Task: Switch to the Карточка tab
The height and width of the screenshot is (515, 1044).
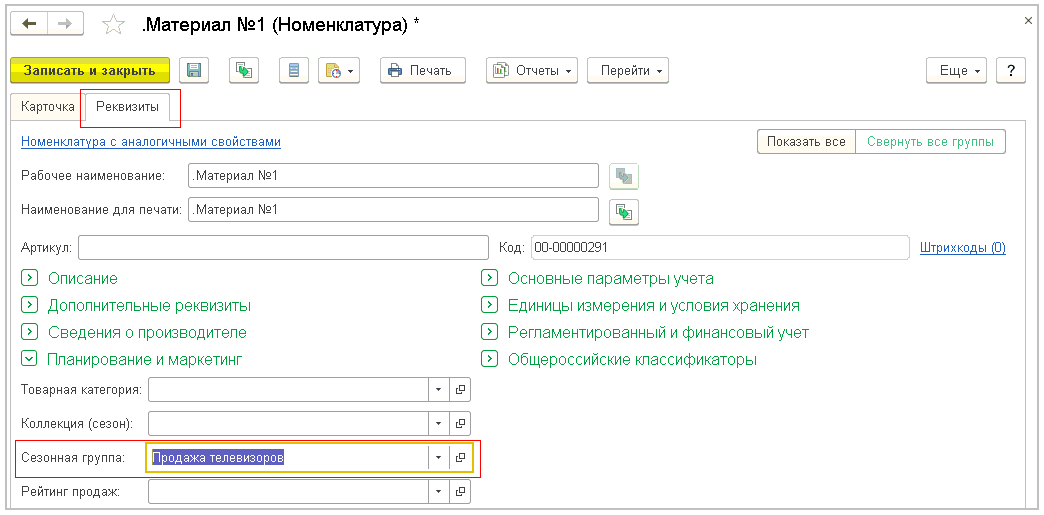Action: (x=48, y=106)
